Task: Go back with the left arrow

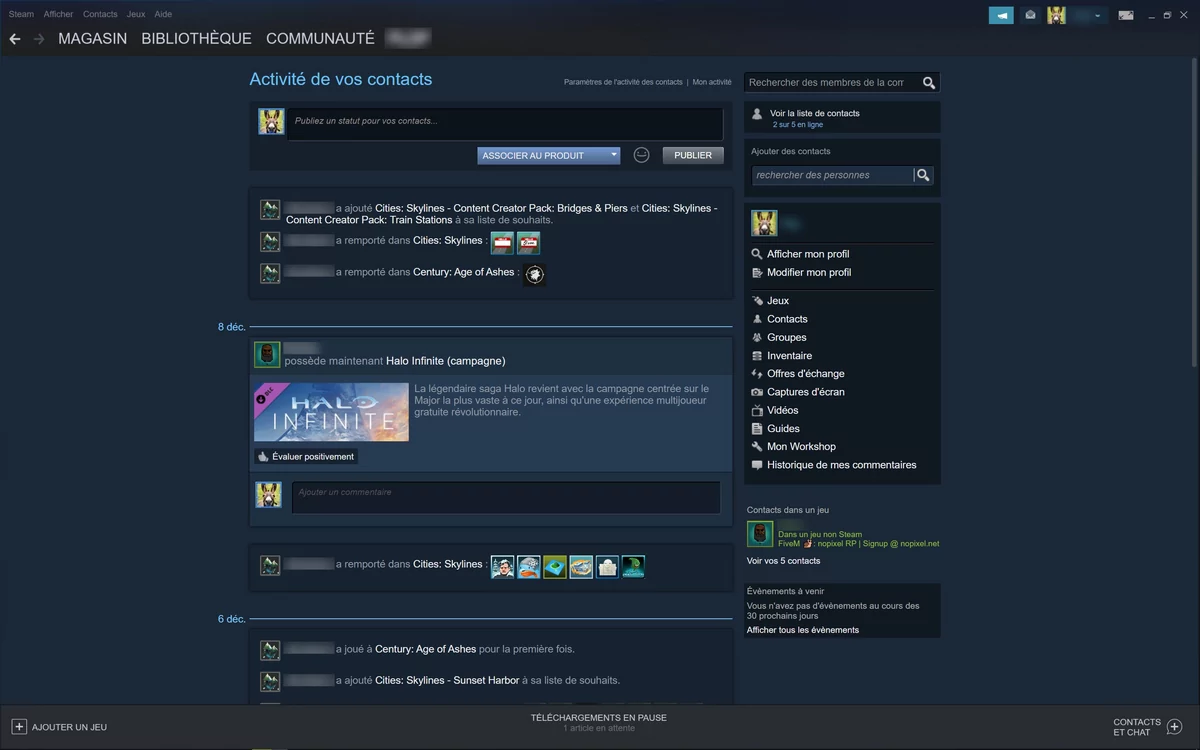Action: (14, 39)
